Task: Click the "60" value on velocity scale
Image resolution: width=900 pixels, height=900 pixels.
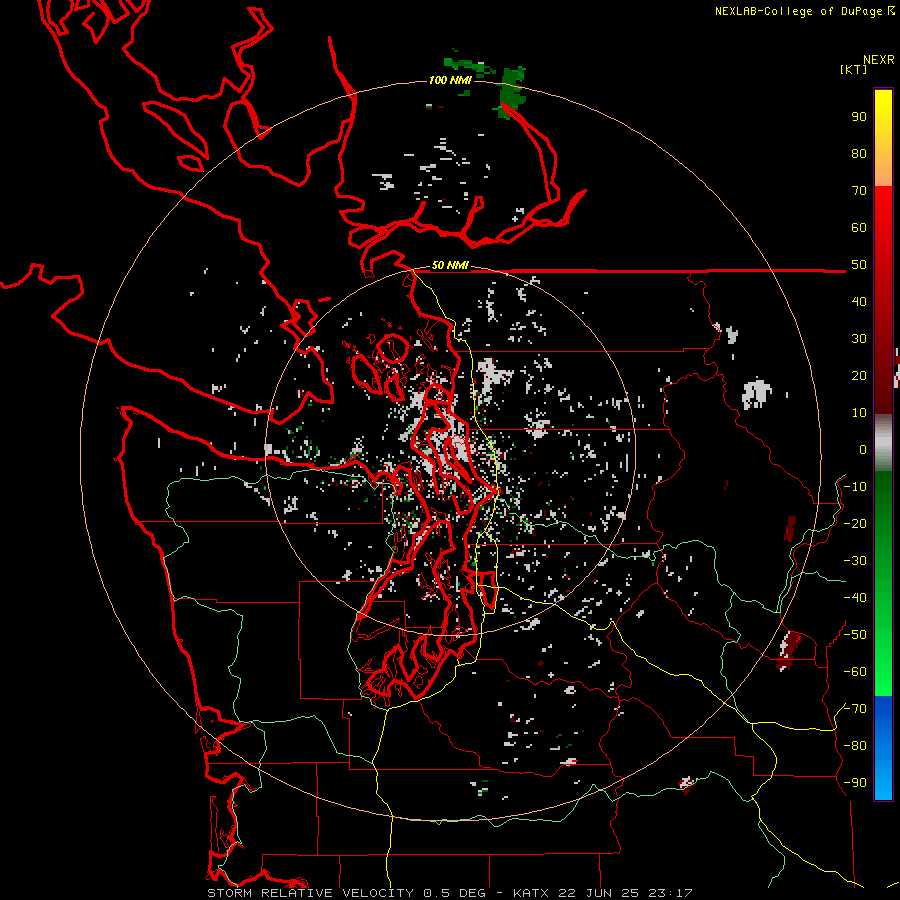Action: pos(859,227)
